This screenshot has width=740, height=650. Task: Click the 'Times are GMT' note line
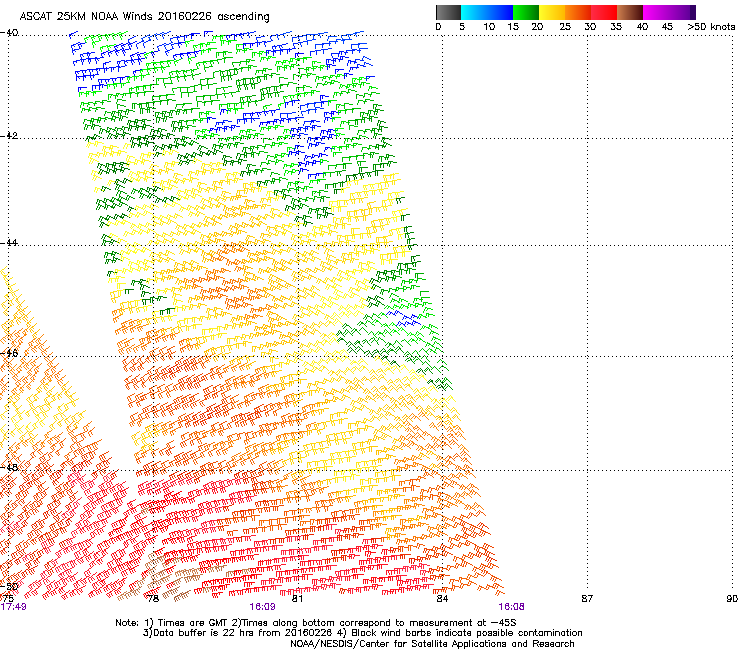point(316,623)
